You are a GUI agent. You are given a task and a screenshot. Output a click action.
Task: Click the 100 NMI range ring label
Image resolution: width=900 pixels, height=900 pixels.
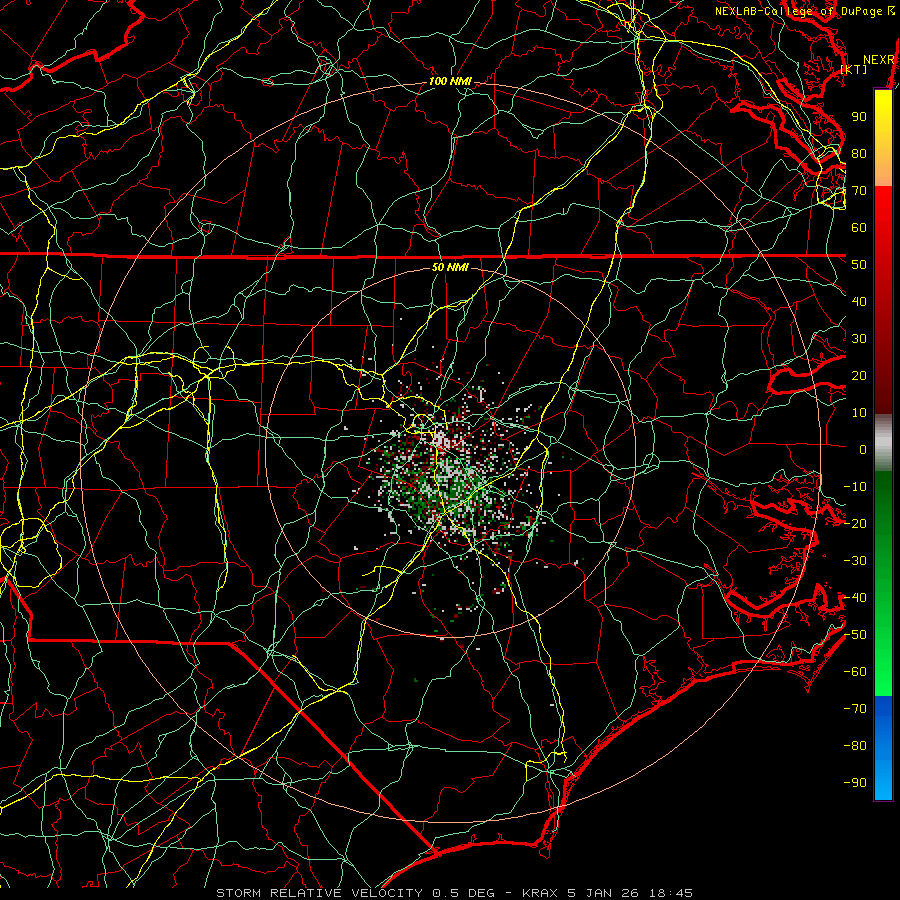[450, 82]
